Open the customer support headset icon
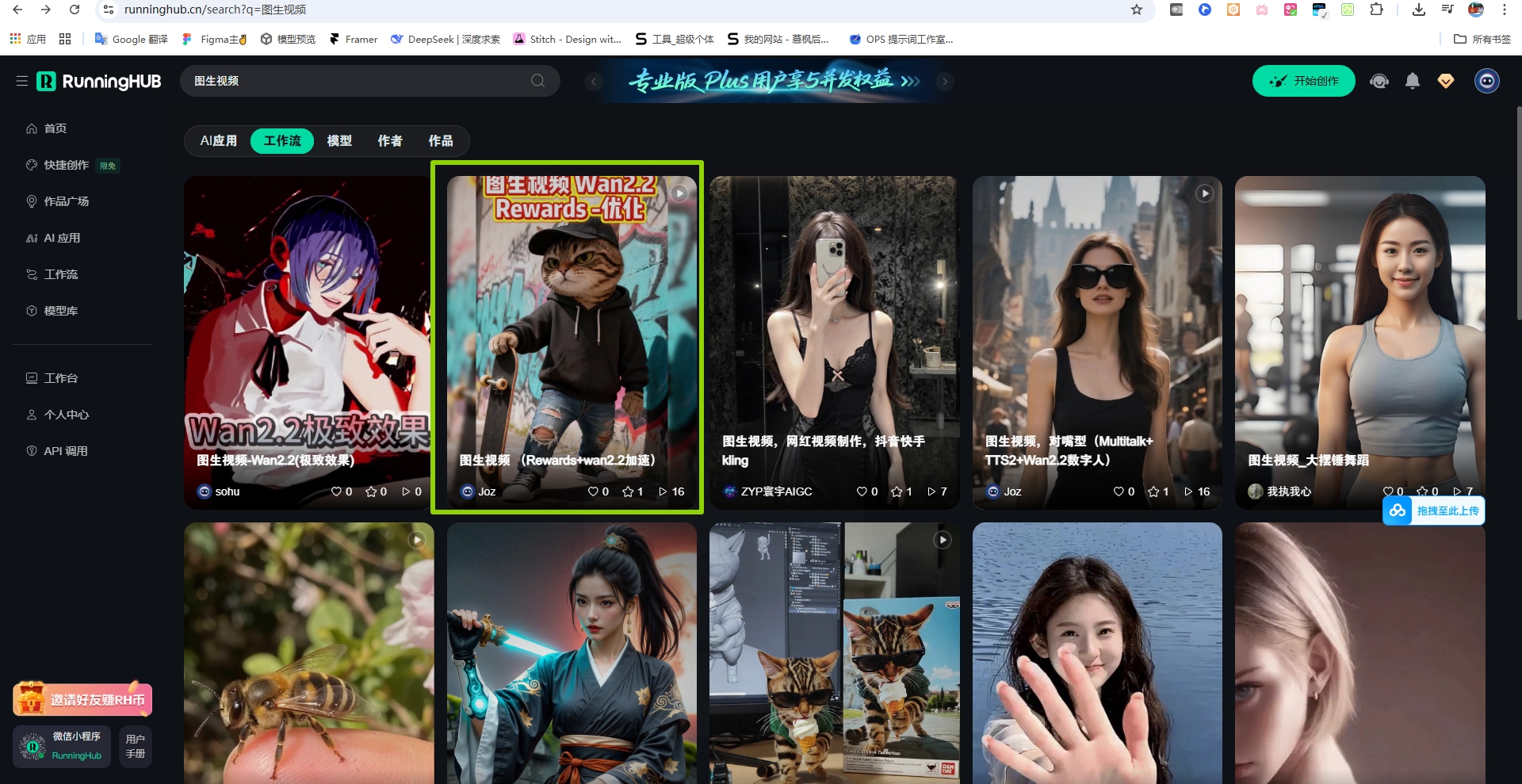 point(1379,81)
